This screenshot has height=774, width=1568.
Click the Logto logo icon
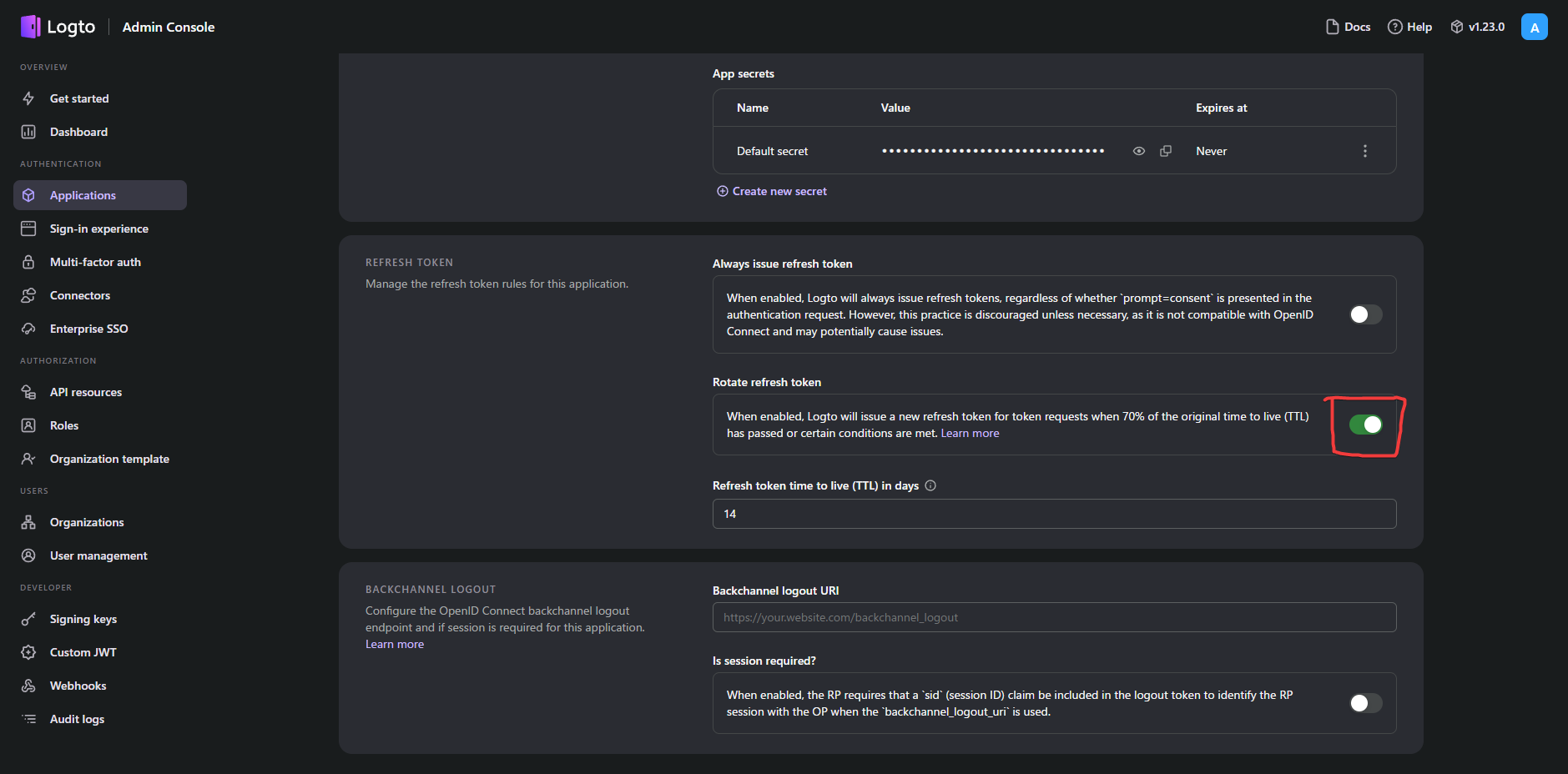point(31,27)
